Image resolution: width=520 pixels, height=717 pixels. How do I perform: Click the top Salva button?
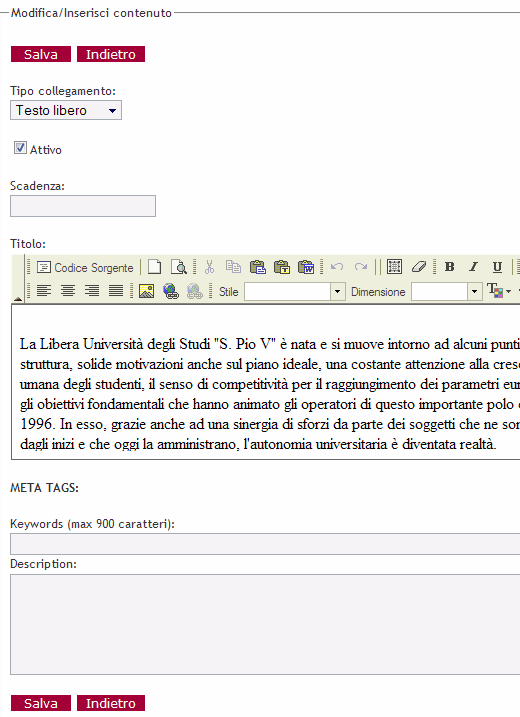tap(41, 54)
